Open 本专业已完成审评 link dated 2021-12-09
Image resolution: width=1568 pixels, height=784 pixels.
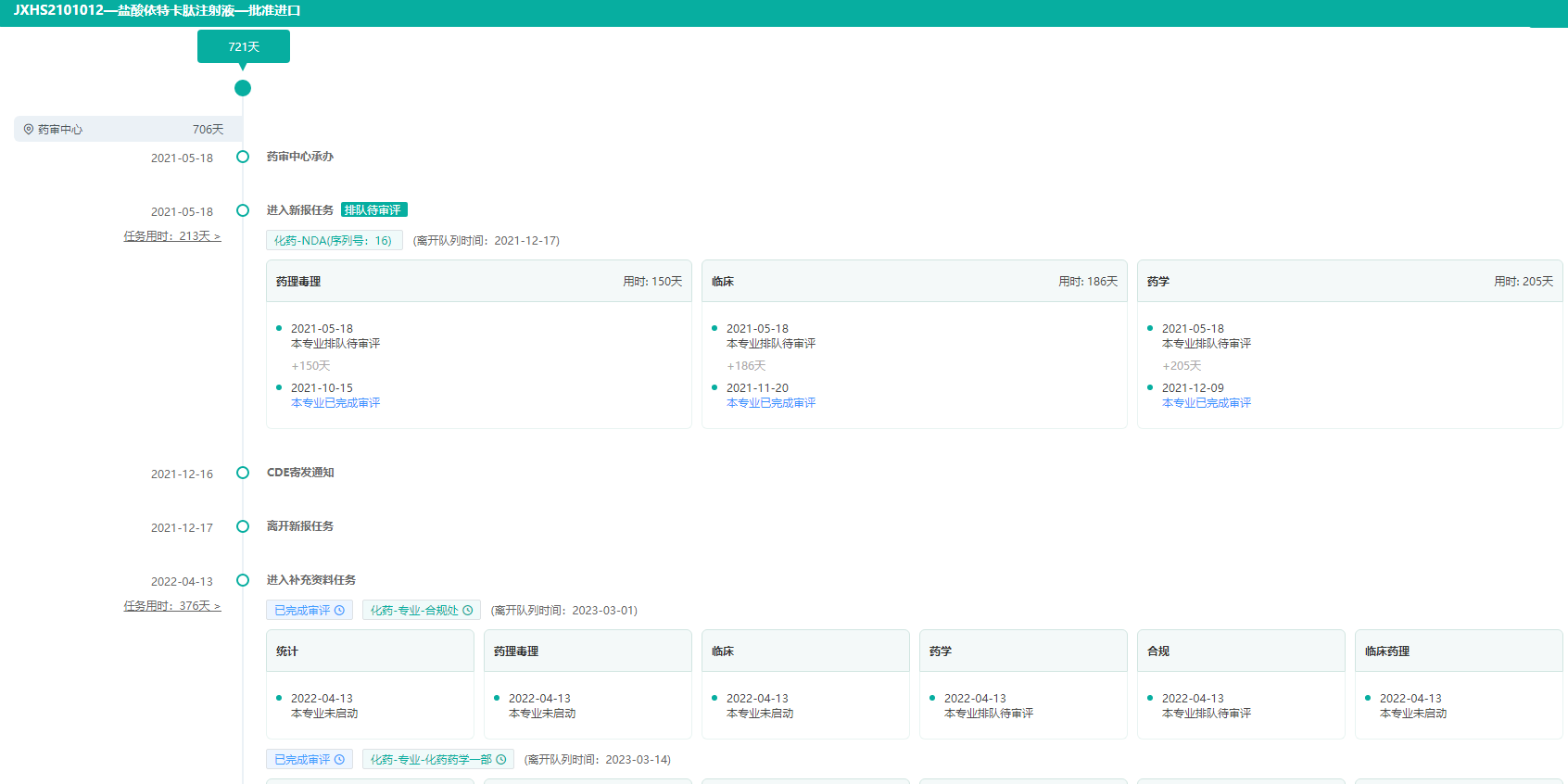1207,403
